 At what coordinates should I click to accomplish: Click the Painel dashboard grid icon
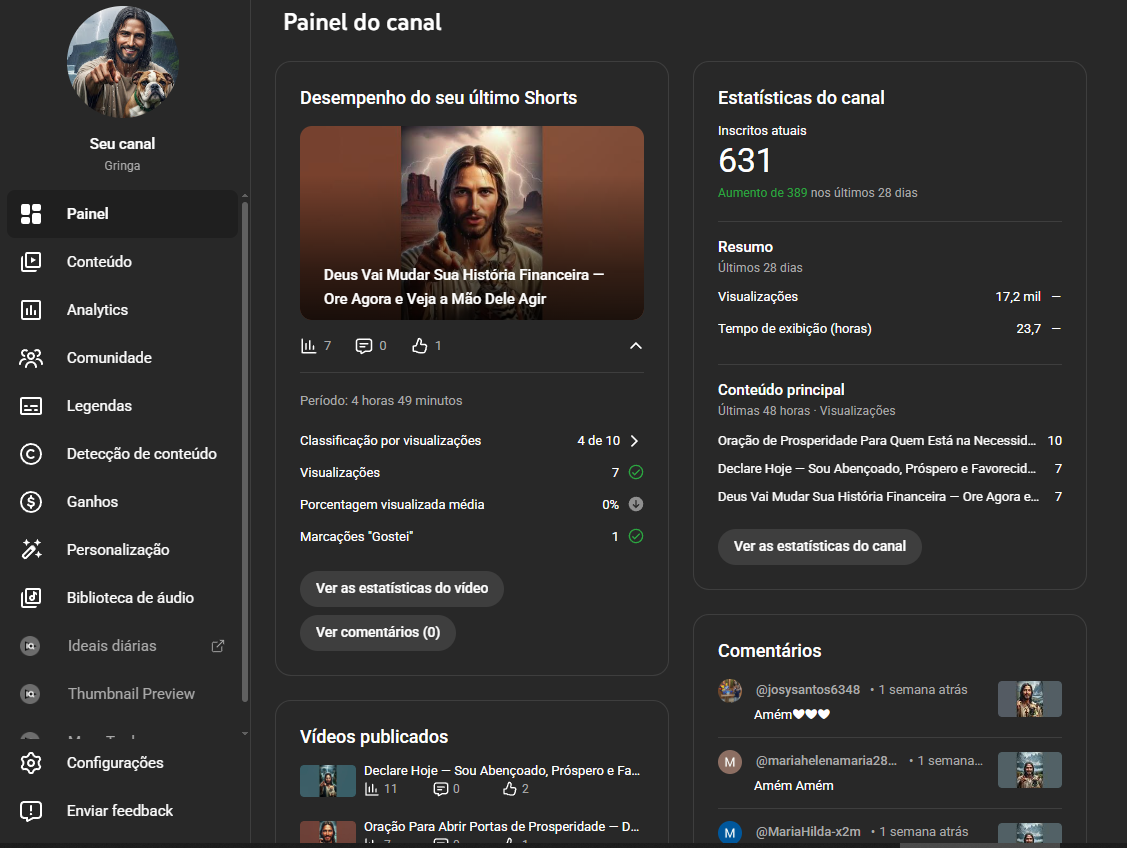coord(31,214)
